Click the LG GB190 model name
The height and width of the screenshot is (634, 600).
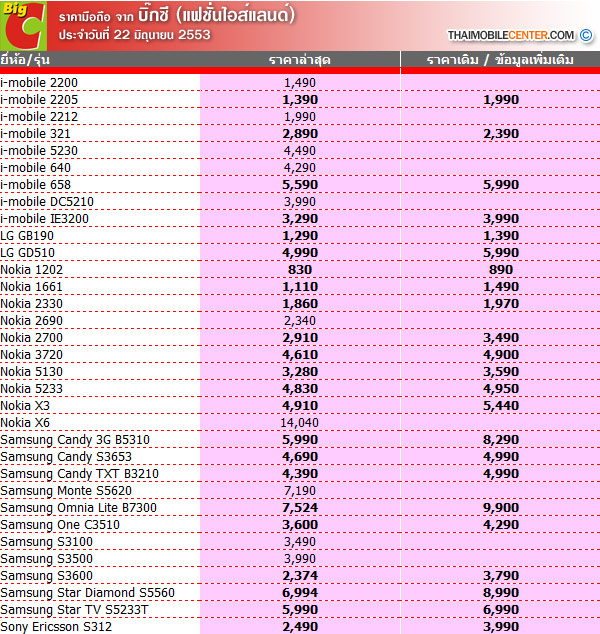(x=27, y=235)
